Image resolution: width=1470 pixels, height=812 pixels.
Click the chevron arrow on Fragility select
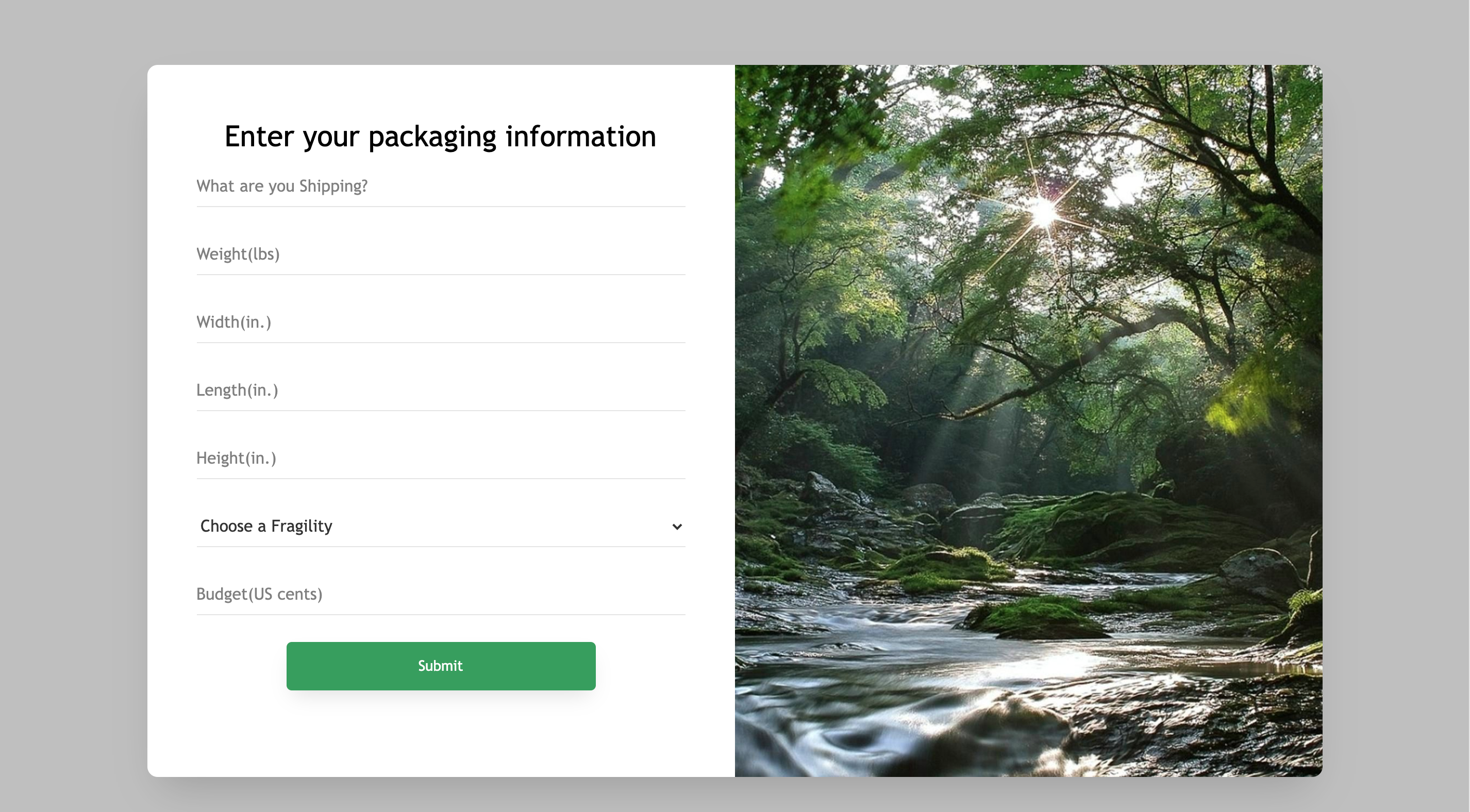677,527
